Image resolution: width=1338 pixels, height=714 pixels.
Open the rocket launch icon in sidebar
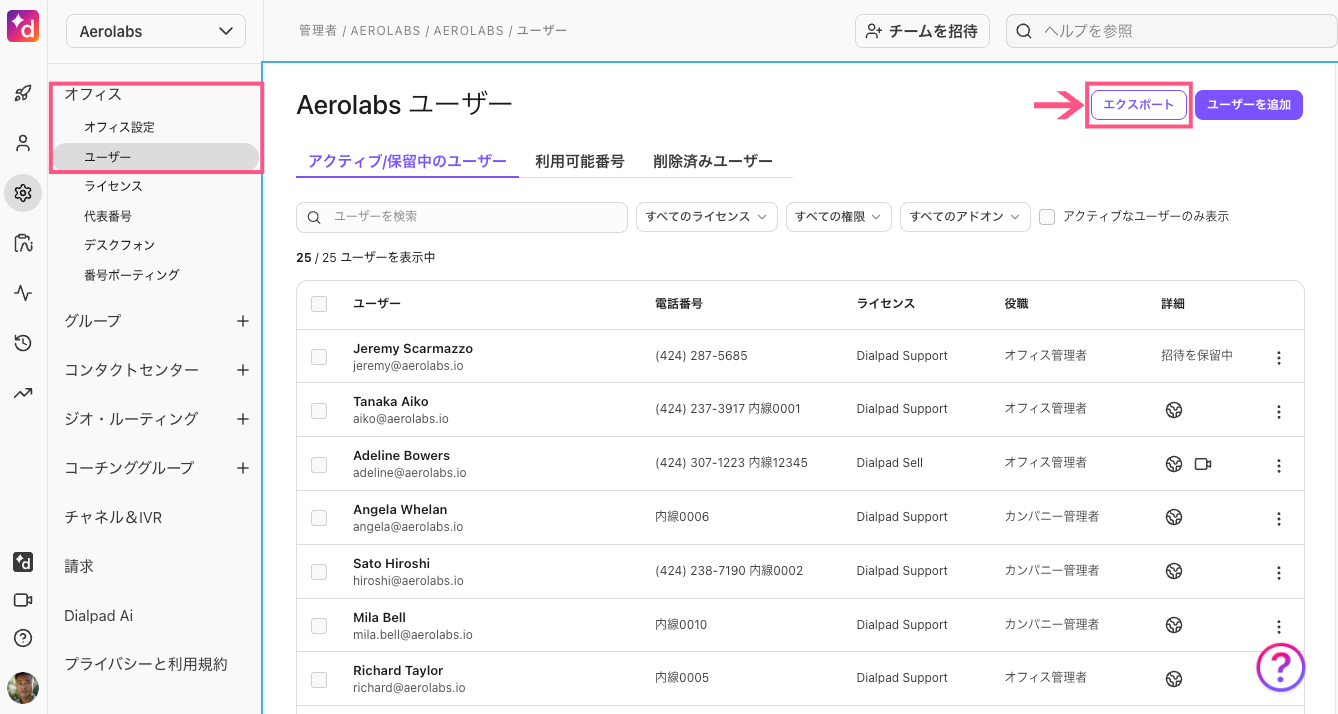point(23,94)
